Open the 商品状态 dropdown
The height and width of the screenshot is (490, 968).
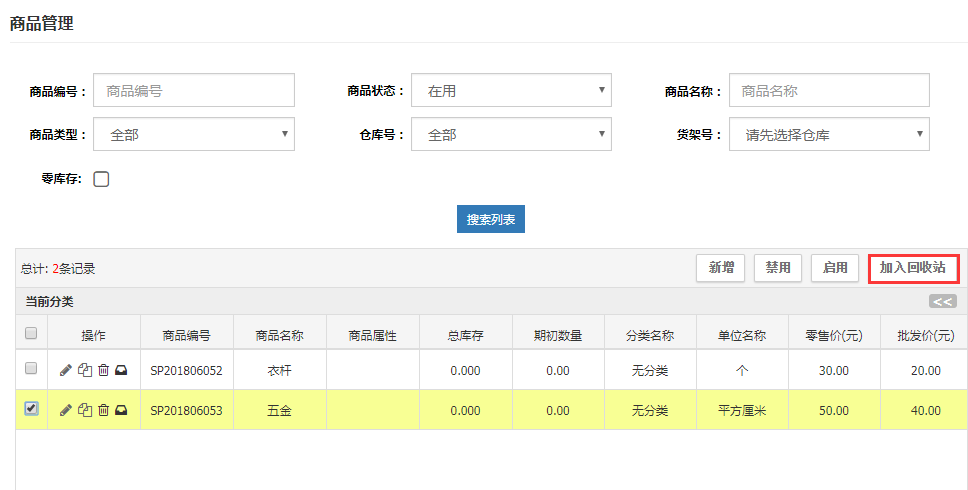pyautogui.click(x=511, y=91)
